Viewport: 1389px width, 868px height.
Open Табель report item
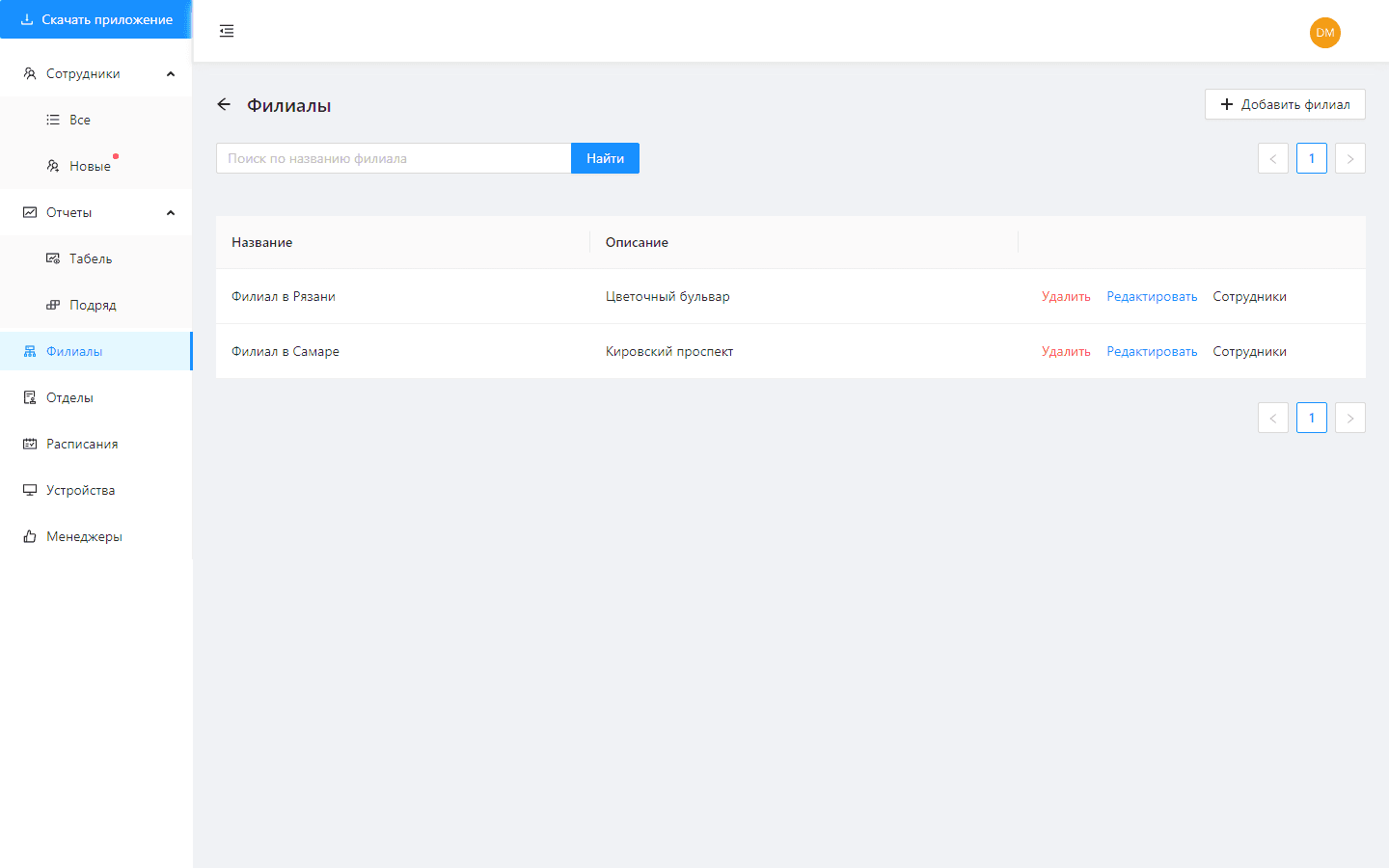coord(96,258)
